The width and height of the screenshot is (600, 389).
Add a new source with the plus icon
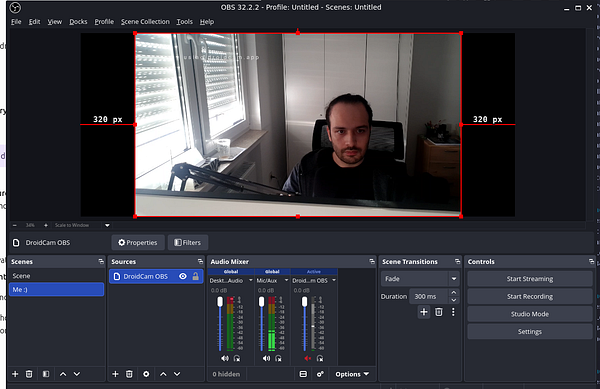click(x=115, y=374)
